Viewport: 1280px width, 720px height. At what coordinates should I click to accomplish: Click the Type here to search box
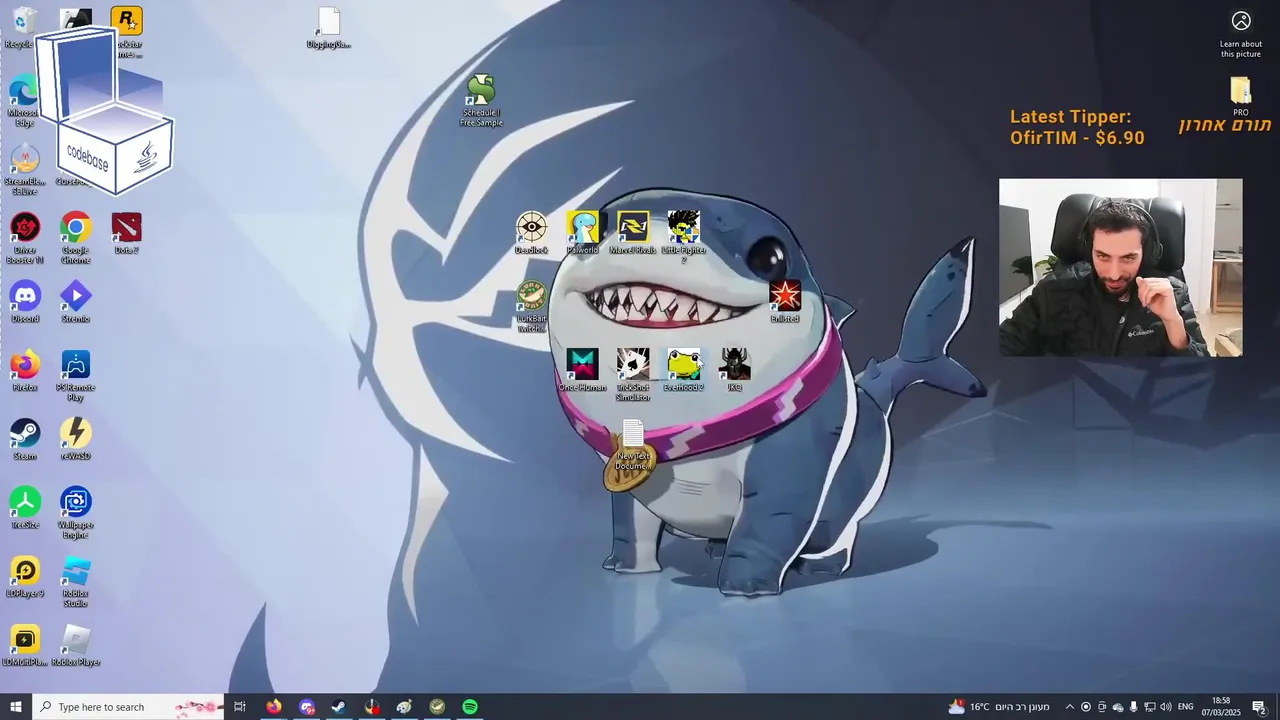[128, 707]
